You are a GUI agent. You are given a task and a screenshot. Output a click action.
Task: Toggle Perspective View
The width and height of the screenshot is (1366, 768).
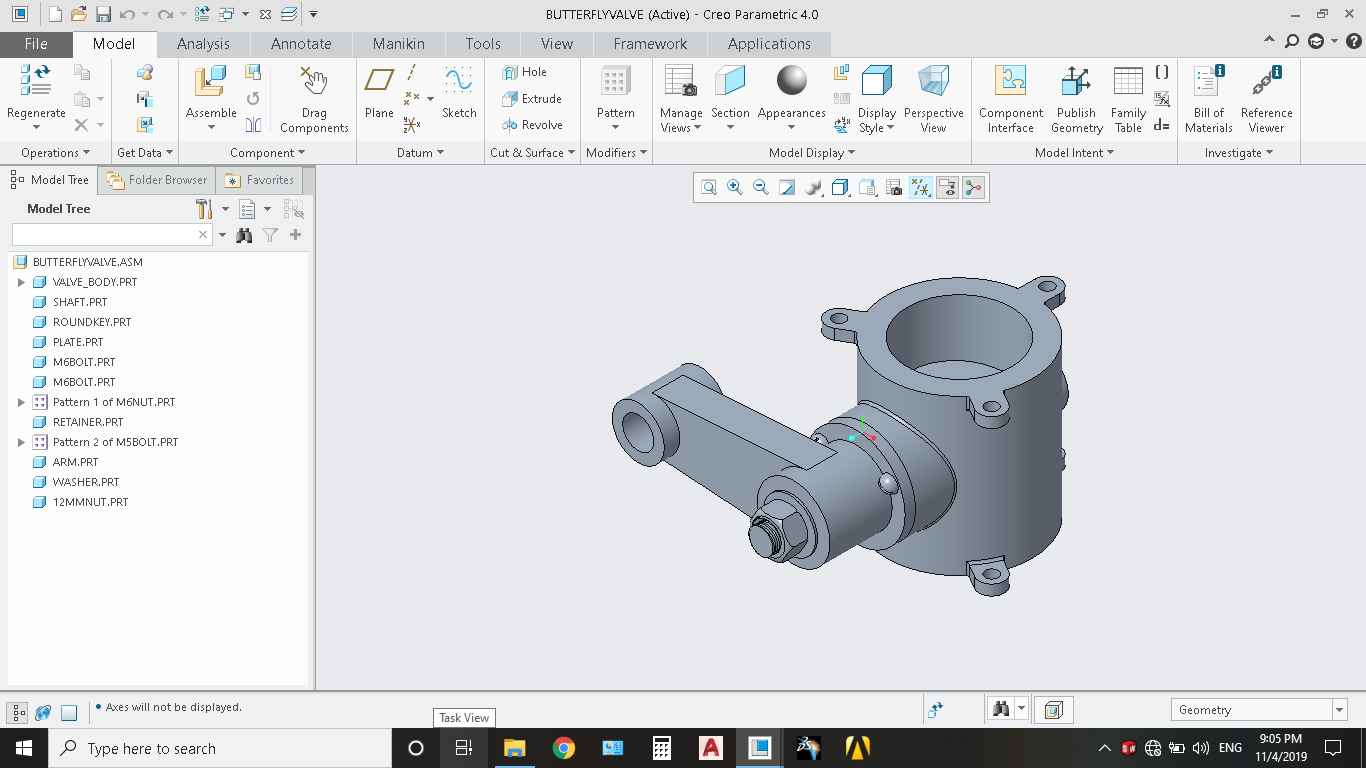[933, 98]
